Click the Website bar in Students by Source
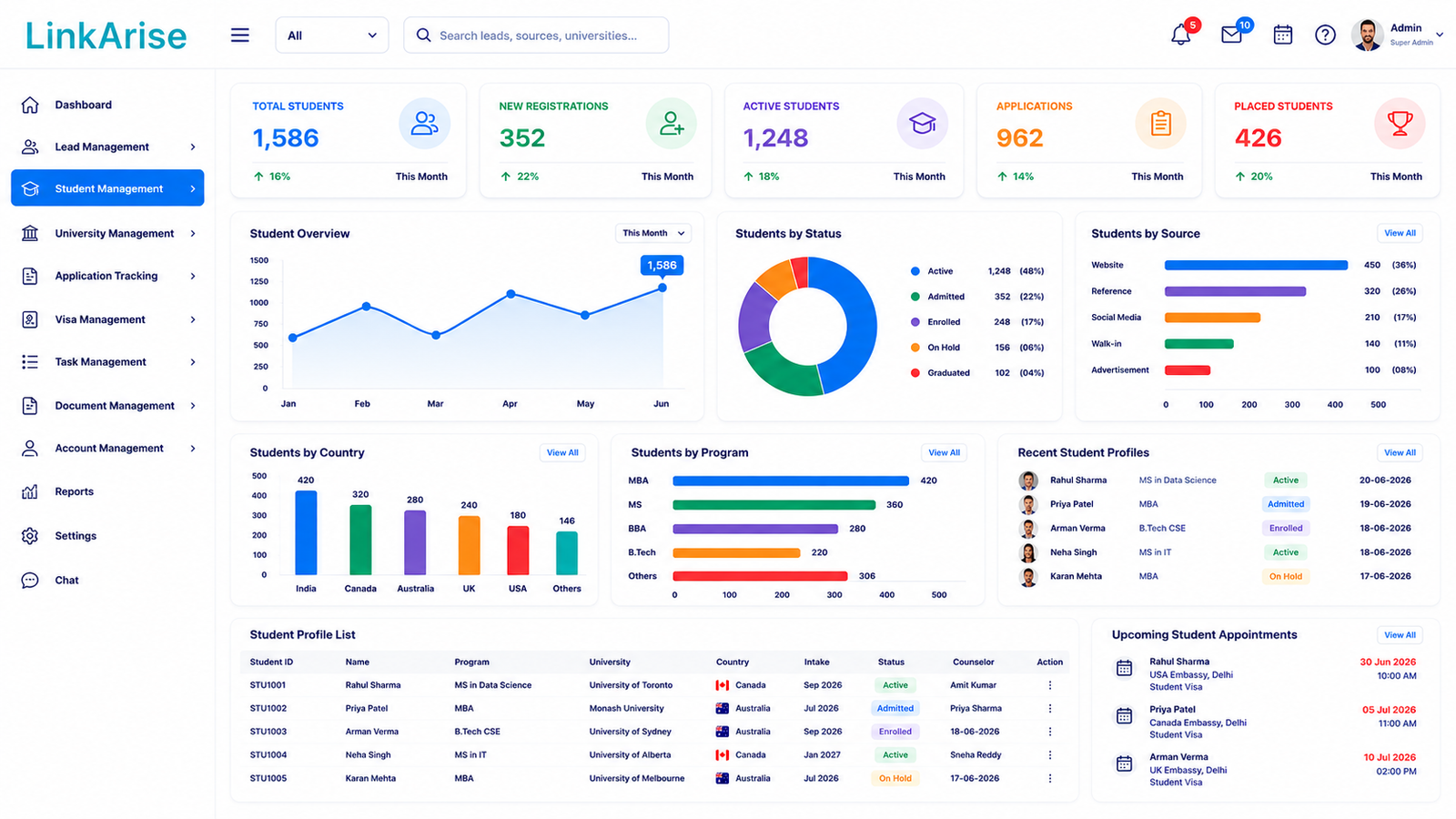 pos(1256,266)
